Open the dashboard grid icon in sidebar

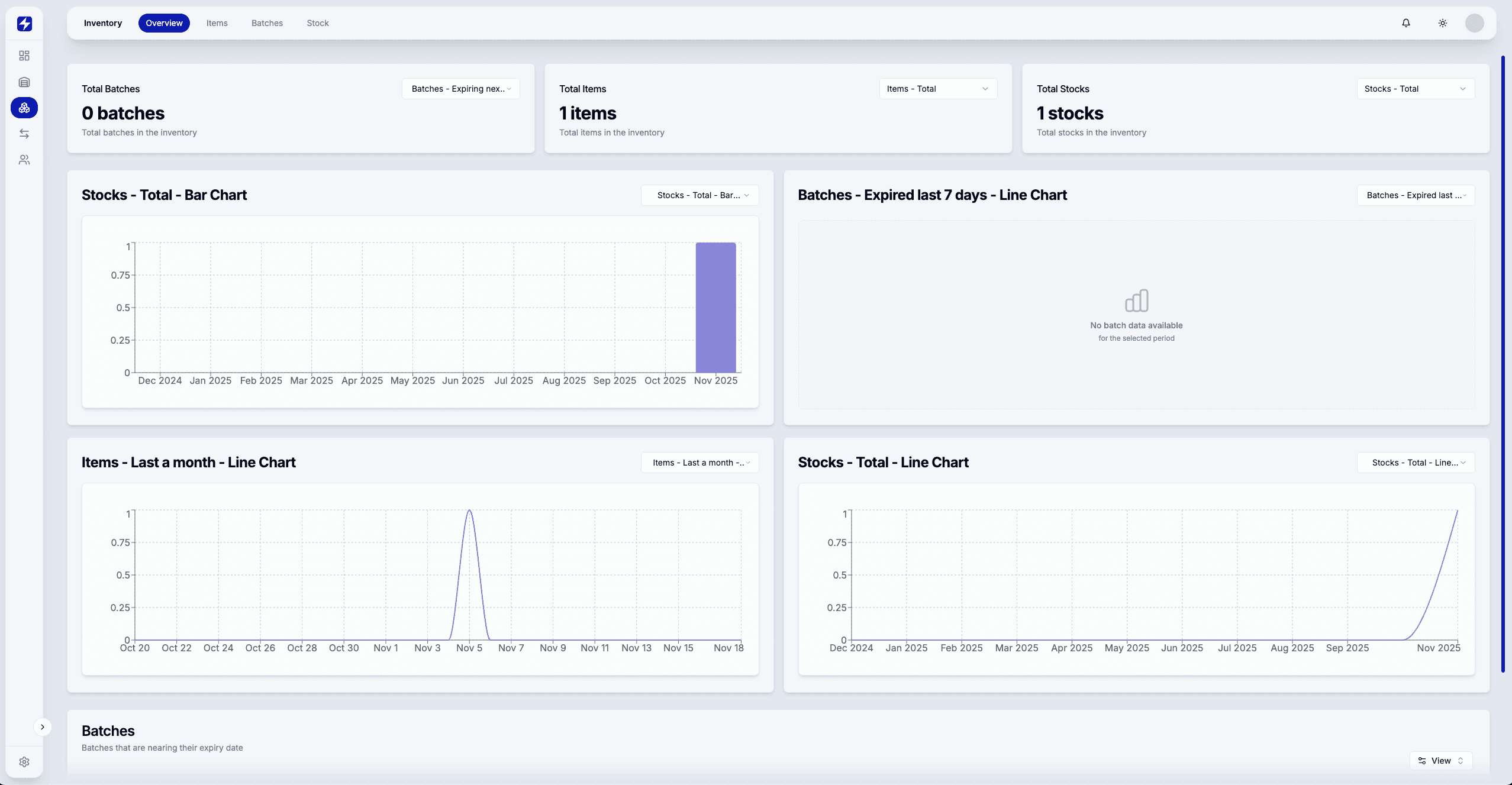(24, 56)
